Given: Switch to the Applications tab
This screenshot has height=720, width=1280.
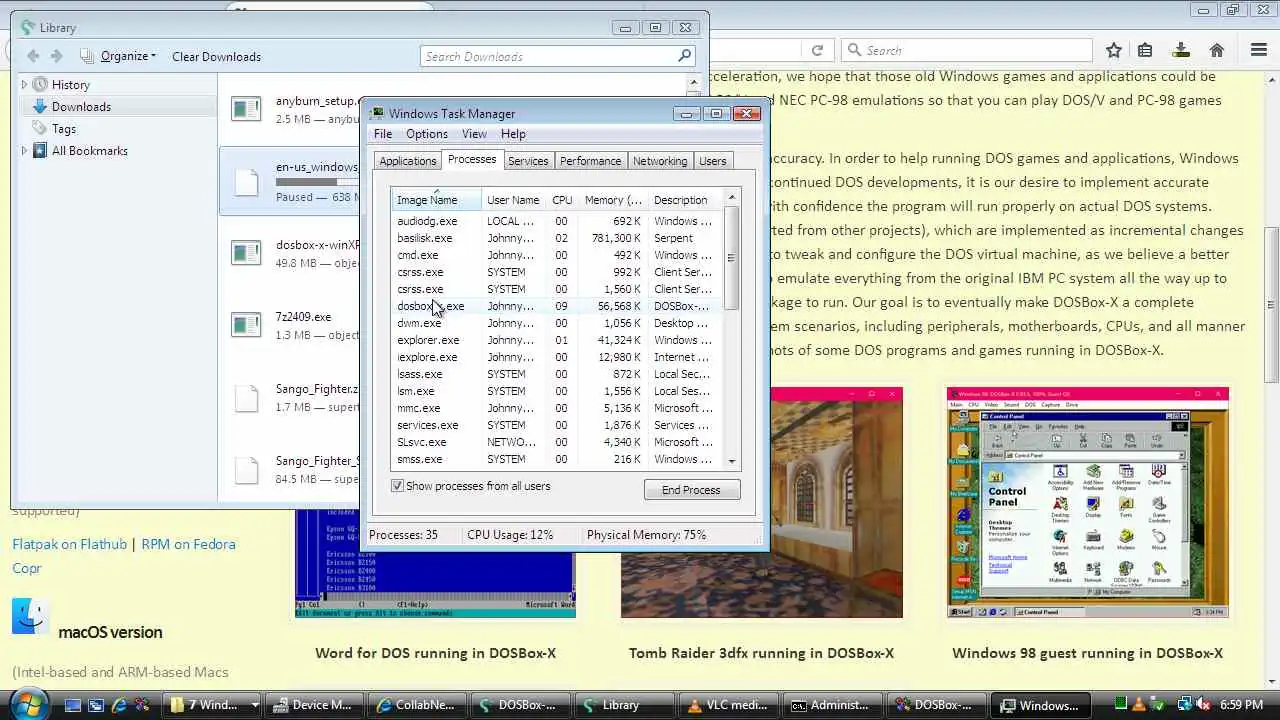Looking at the screenshot, I should (408, 161).
